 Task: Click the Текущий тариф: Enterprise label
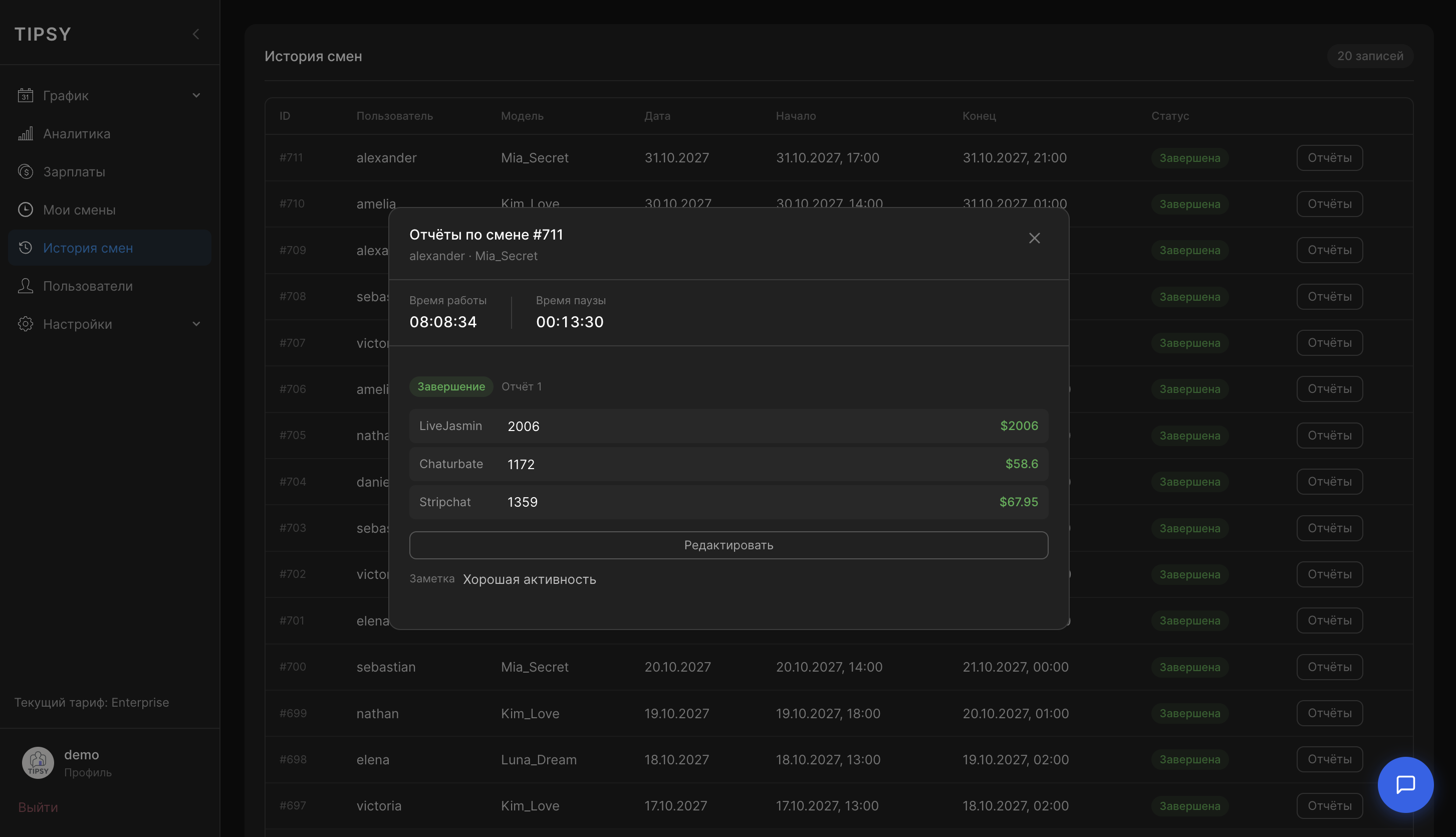coord(92,702)
